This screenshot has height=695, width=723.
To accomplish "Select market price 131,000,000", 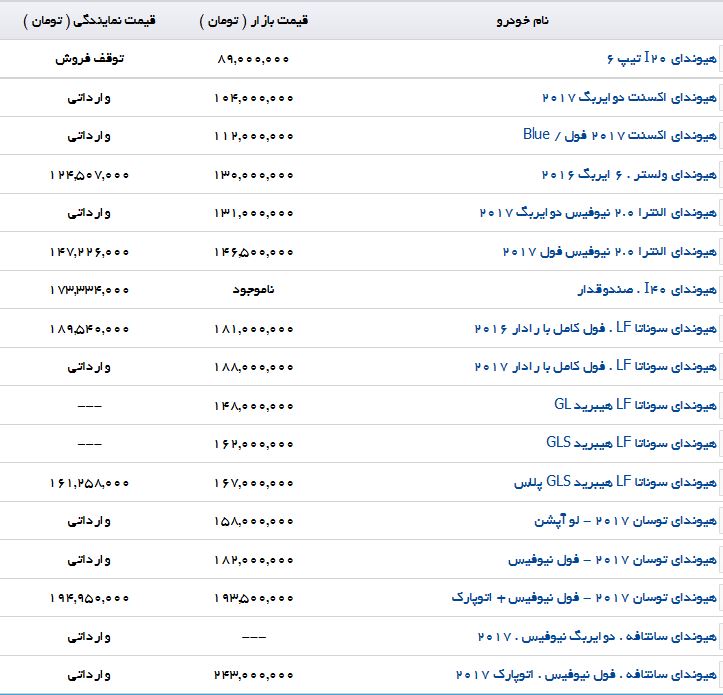I will pyautogui.click(x=254, y=213).
